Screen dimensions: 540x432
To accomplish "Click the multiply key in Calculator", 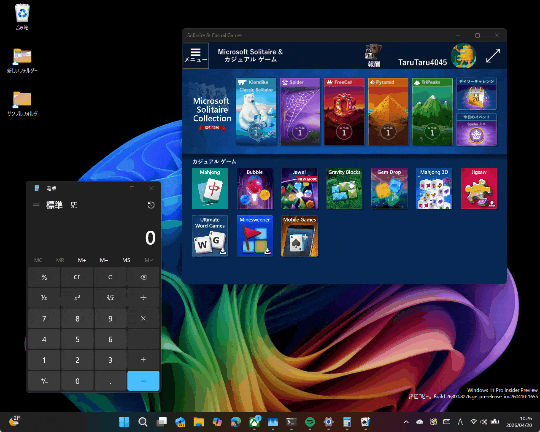I will [x=143, y=319].
